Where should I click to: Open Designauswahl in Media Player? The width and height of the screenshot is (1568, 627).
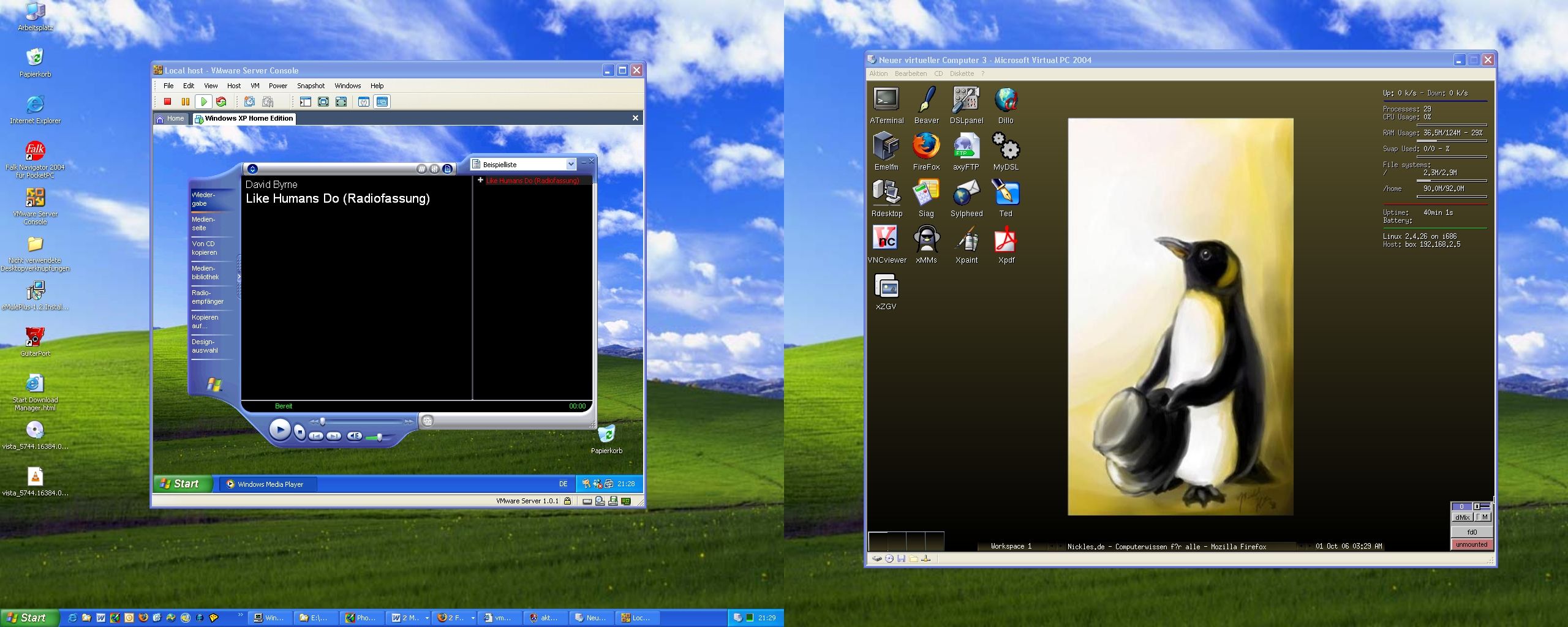[x=205, y=346]
